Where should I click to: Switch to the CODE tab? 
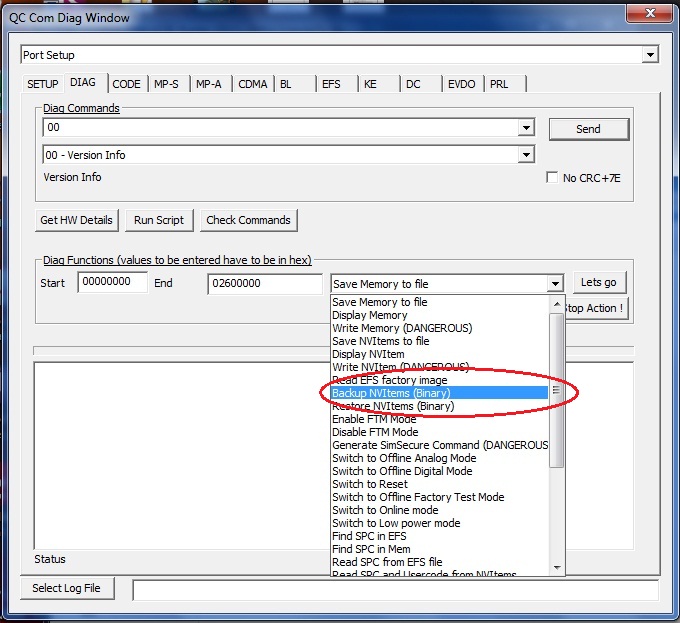(126, 84)
